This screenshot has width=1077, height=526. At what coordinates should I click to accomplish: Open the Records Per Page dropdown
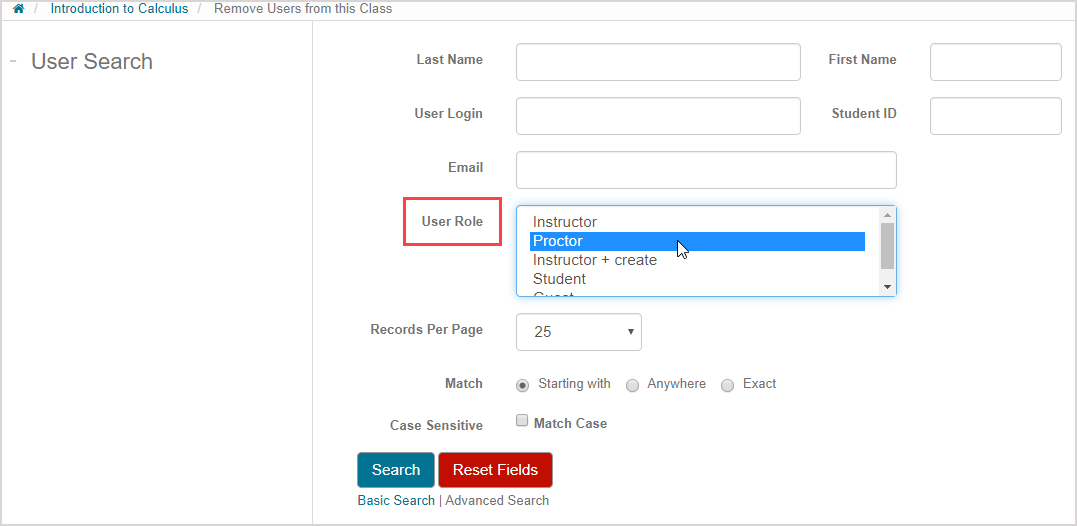(x=579, y=332)
